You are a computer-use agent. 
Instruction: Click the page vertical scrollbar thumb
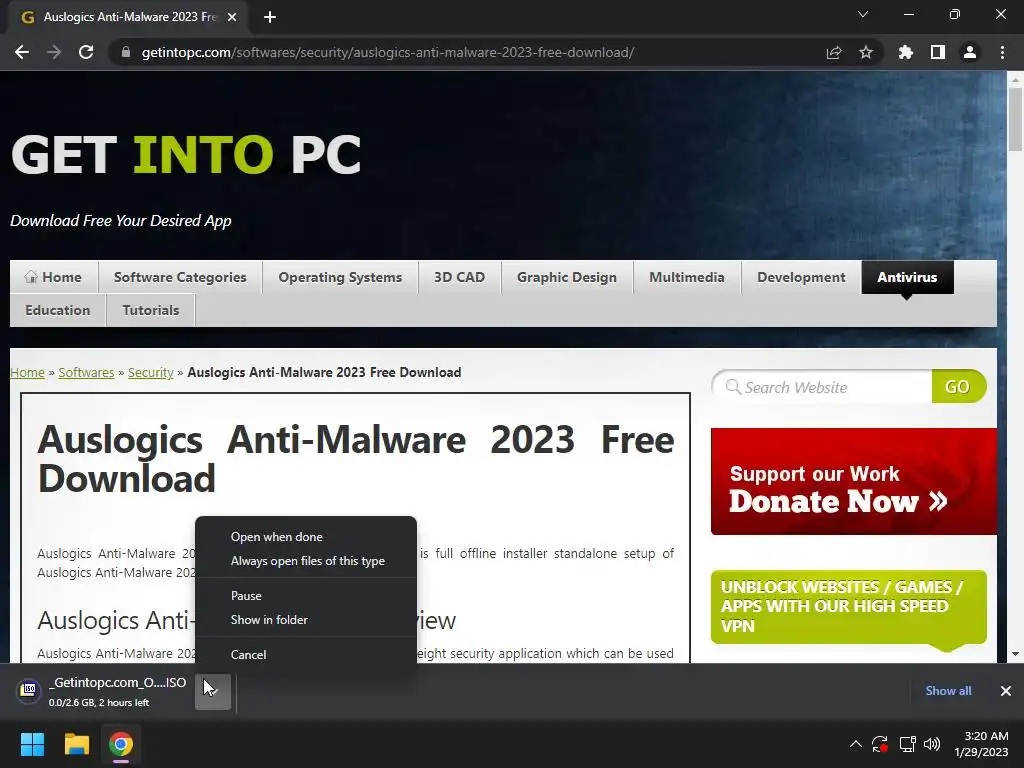point(1015,119)
